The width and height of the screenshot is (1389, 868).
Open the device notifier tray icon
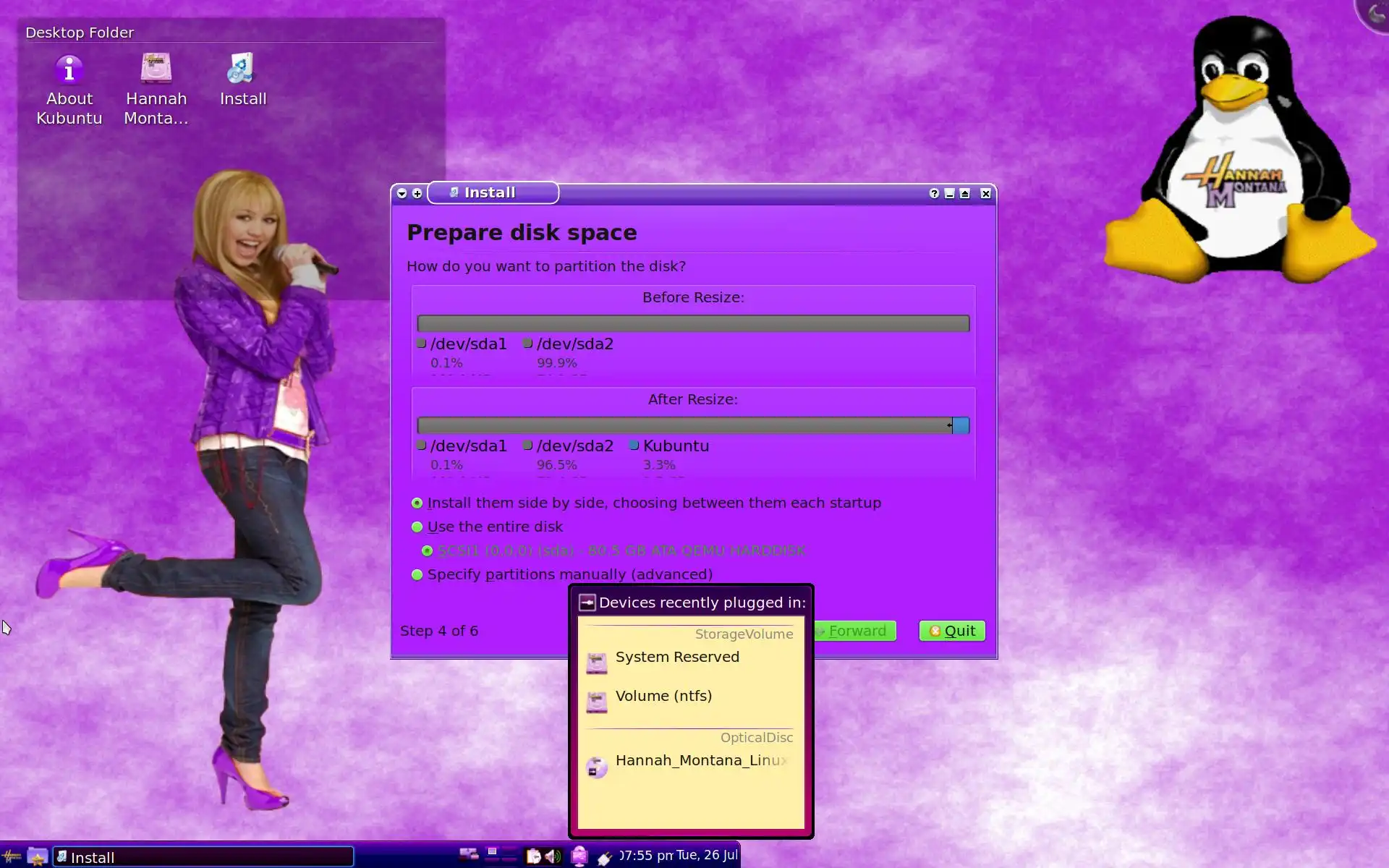pyautogui.click(x=579, y=856)
